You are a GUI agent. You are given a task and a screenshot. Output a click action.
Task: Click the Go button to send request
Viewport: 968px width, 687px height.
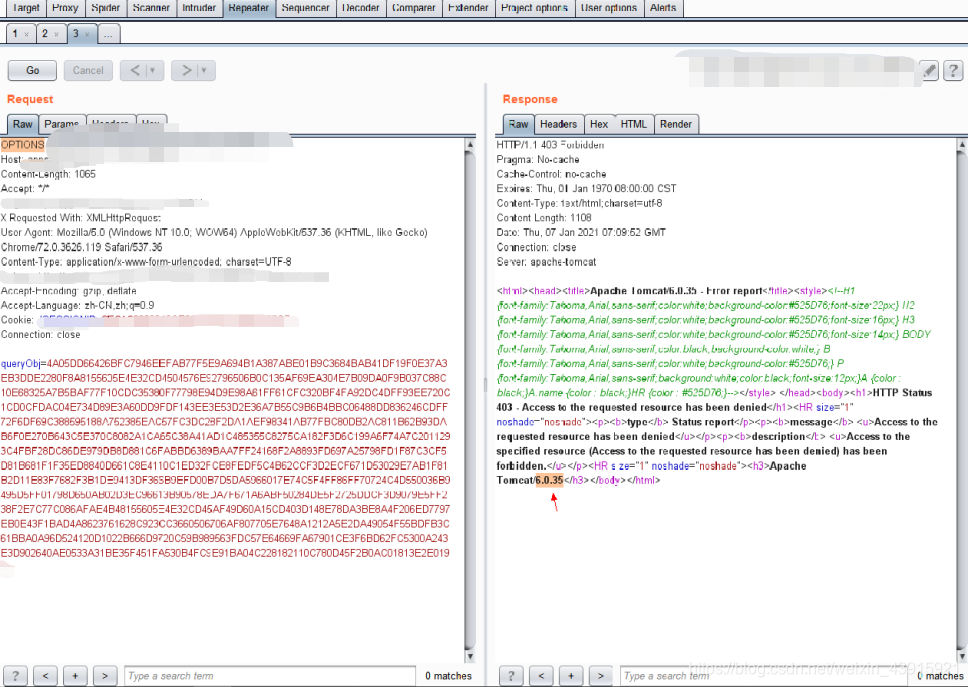32,70
